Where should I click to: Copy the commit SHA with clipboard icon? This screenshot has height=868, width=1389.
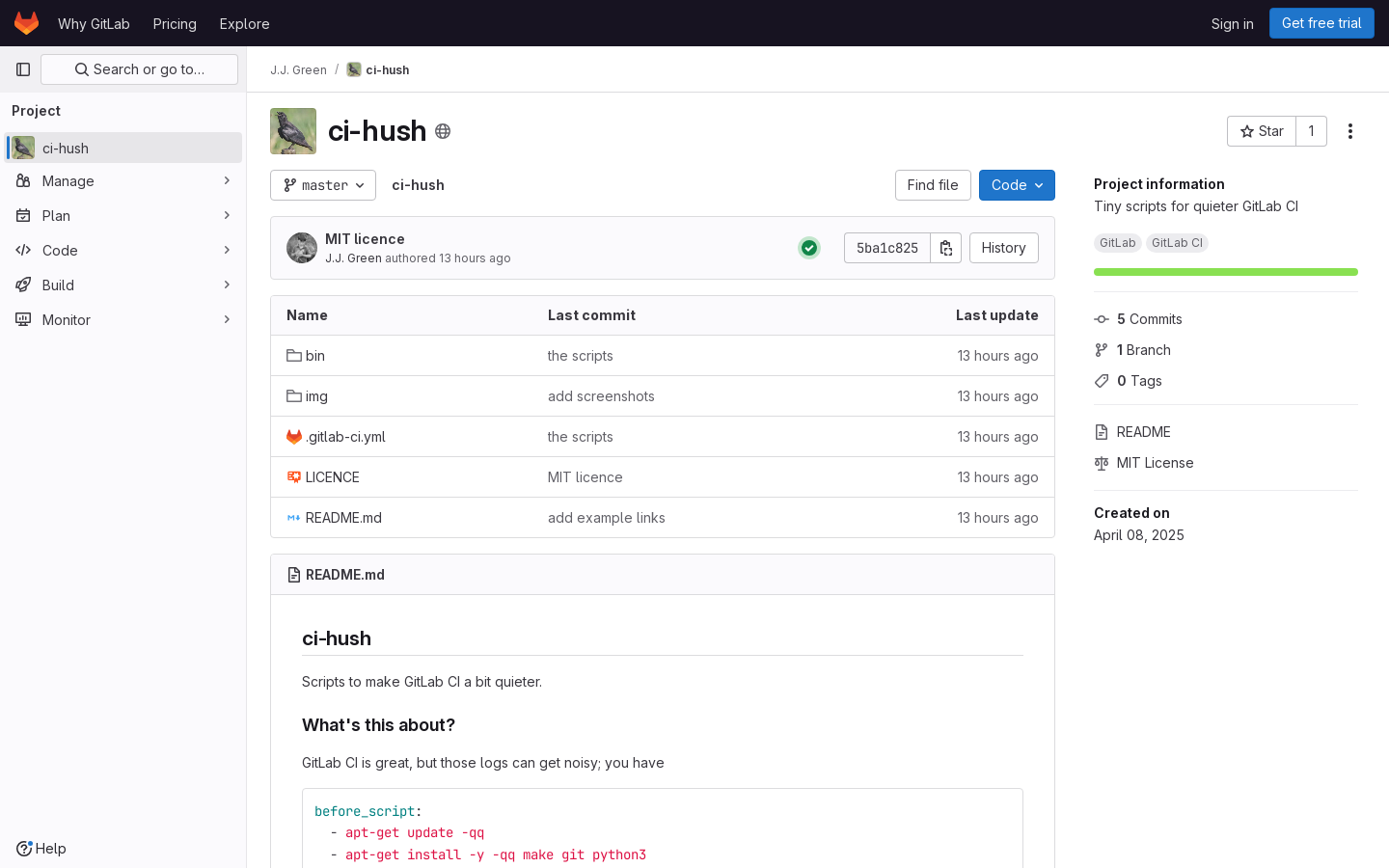tap(946, 248)
